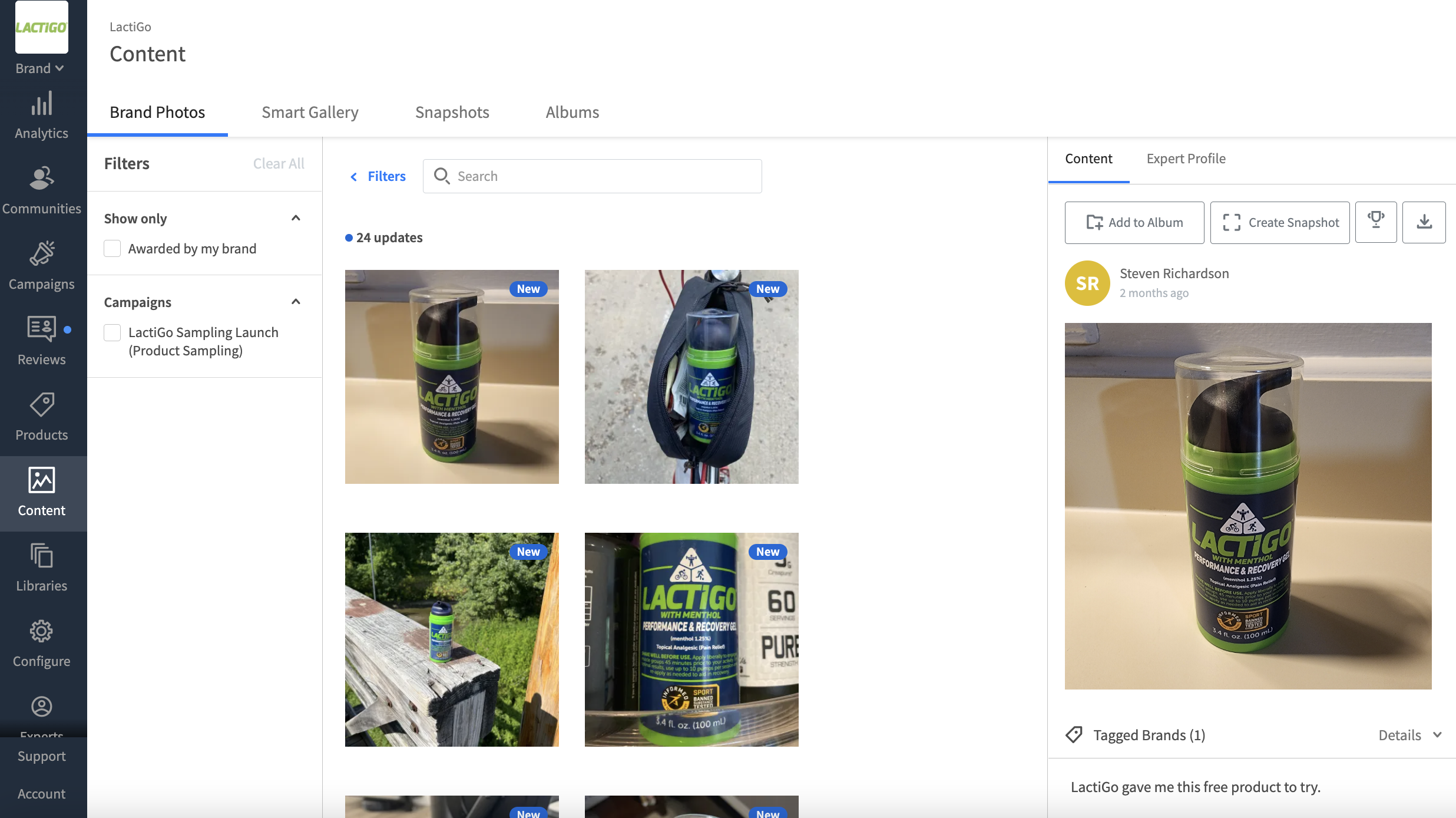
Task: Click the large preview photo
Action: 1248,506
